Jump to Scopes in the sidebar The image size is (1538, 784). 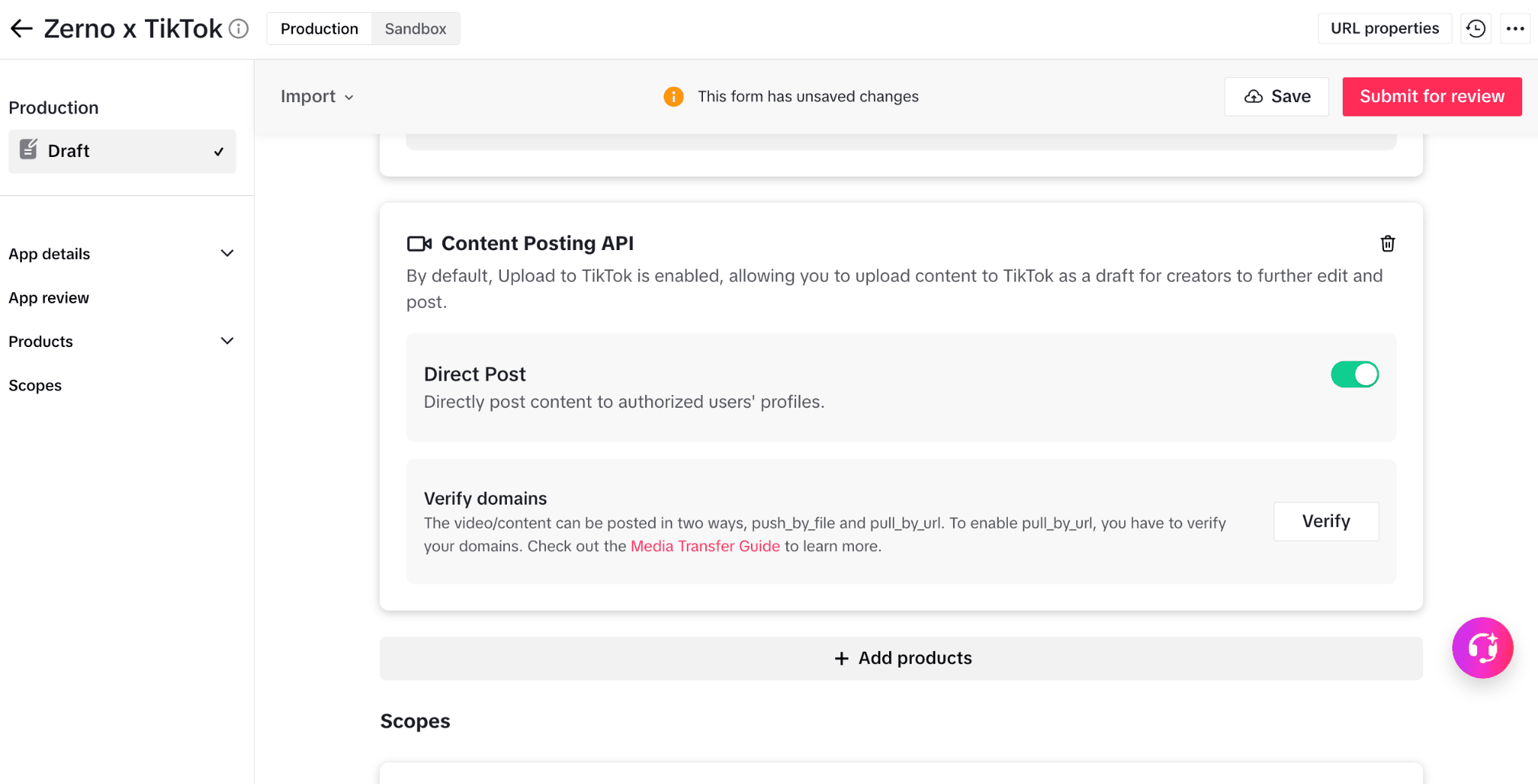[x=35, y=385]
